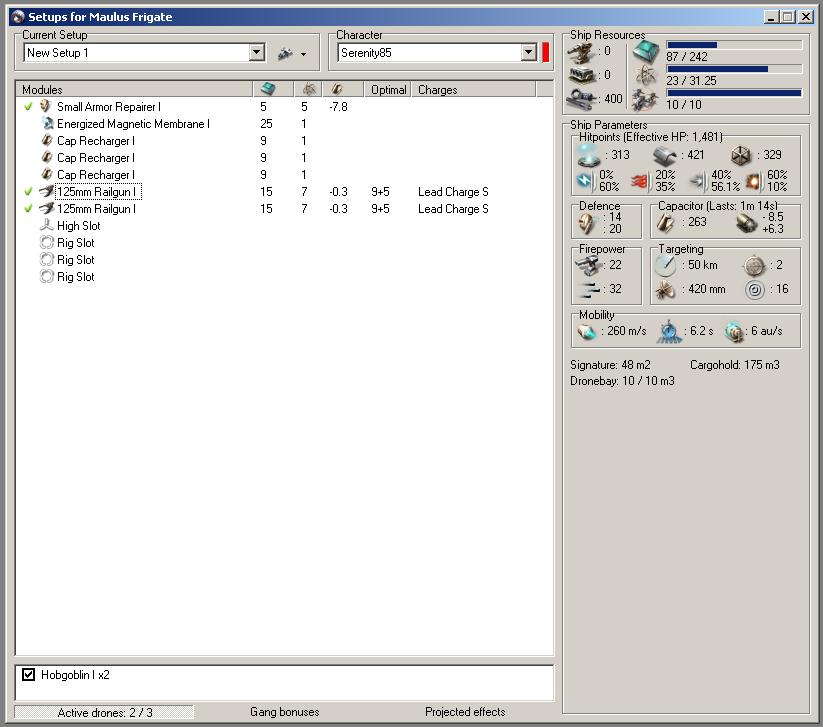Click the CPU usage bar 87 / 242
The image size is (823, 727).
tap(734, 45)
